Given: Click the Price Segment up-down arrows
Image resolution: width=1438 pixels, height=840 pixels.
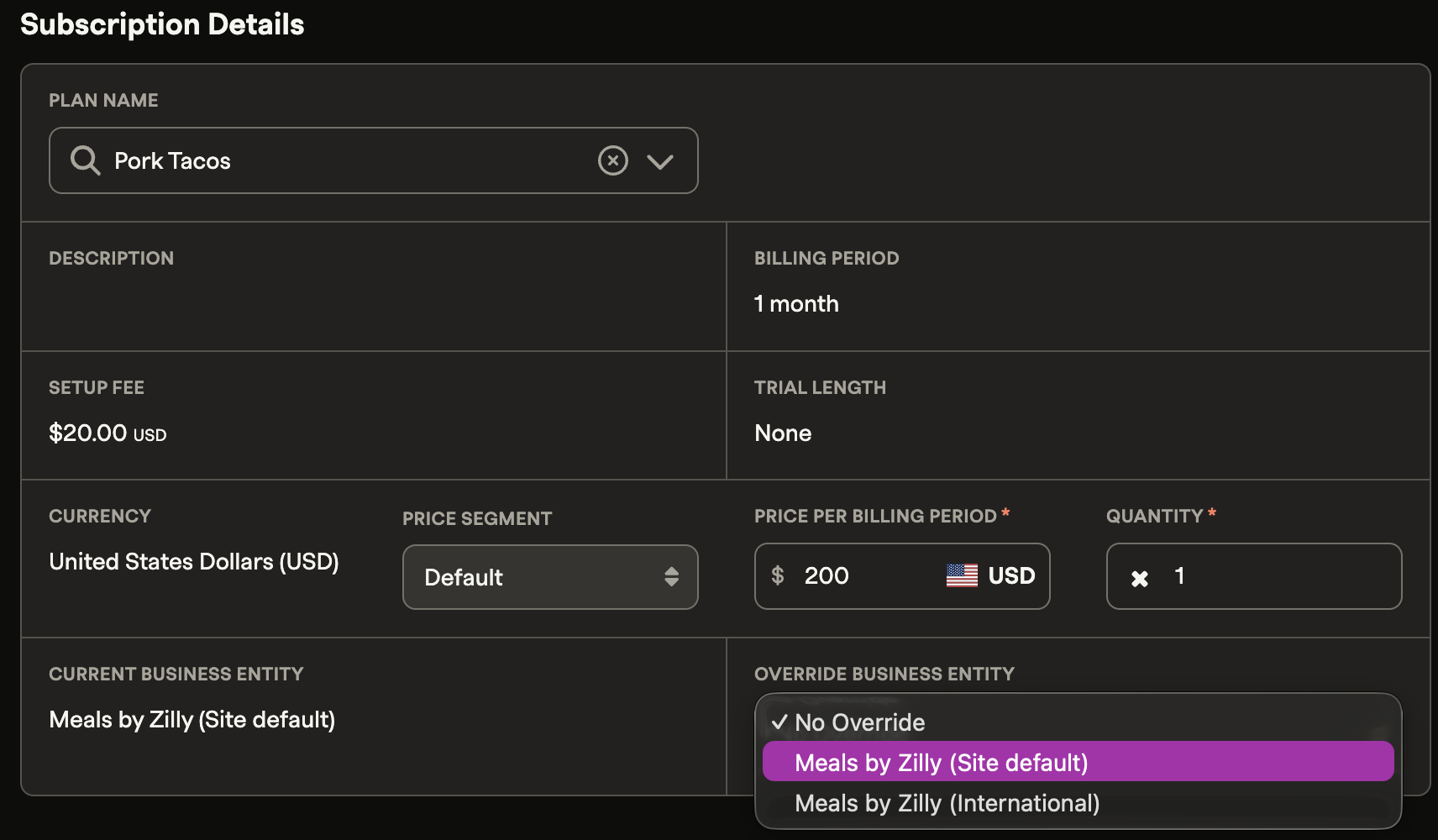Looking at the screenshot, I should click(x=671, y=576).
